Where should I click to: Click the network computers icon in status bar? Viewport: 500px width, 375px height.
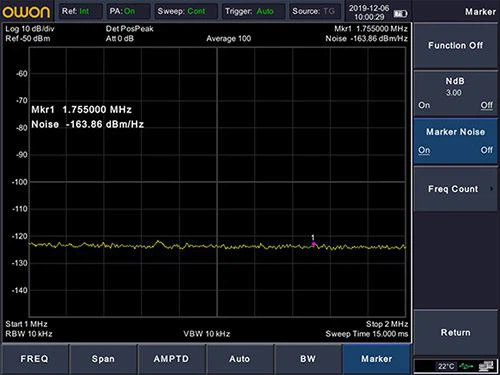[486, 366]
